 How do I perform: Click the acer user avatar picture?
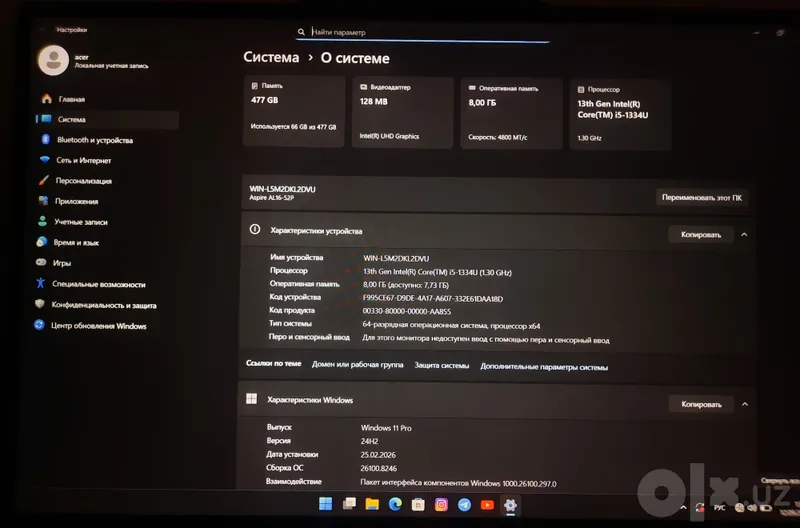click(54, 60)
